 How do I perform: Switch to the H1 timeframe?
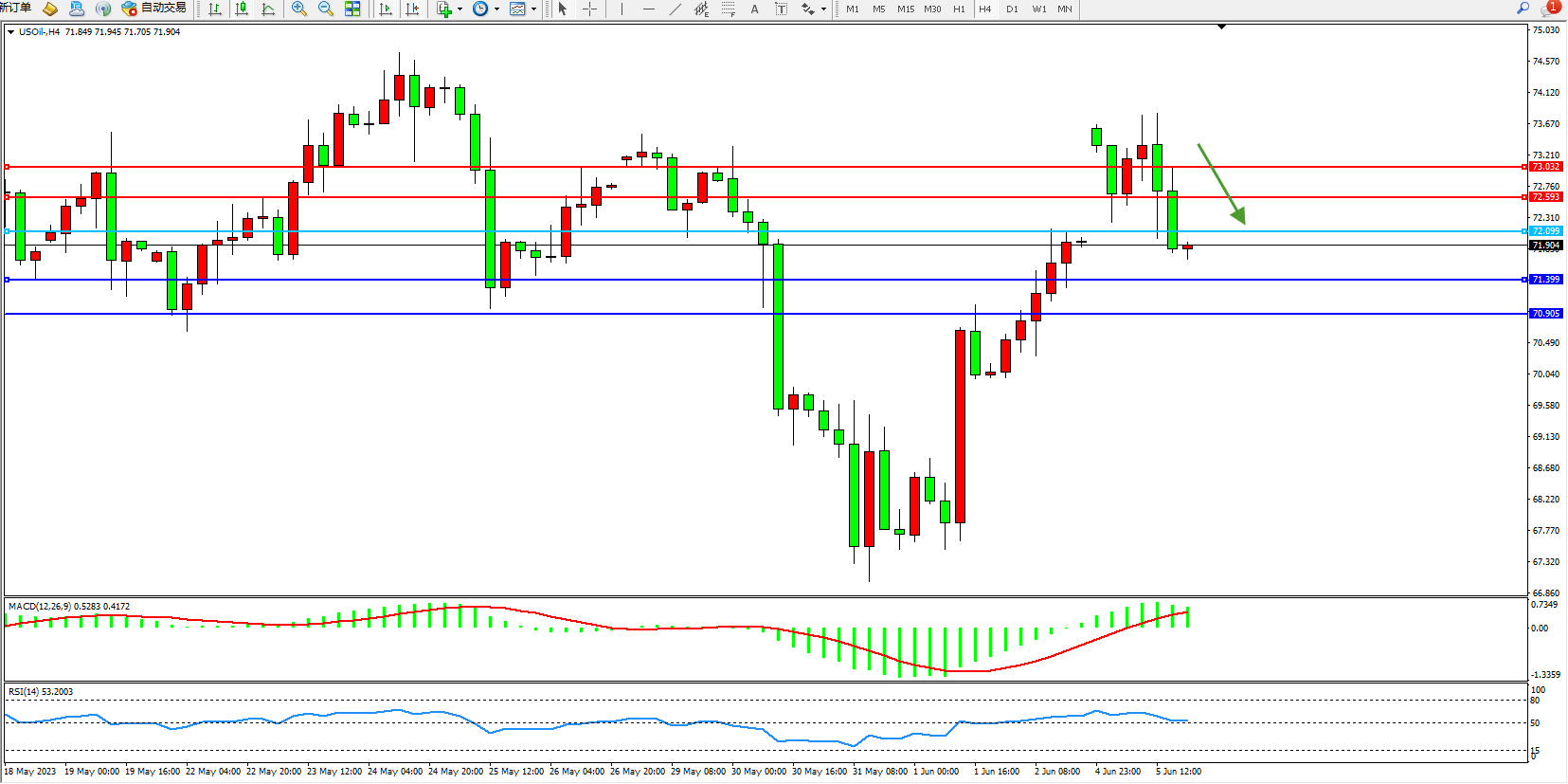click(959, 9)
